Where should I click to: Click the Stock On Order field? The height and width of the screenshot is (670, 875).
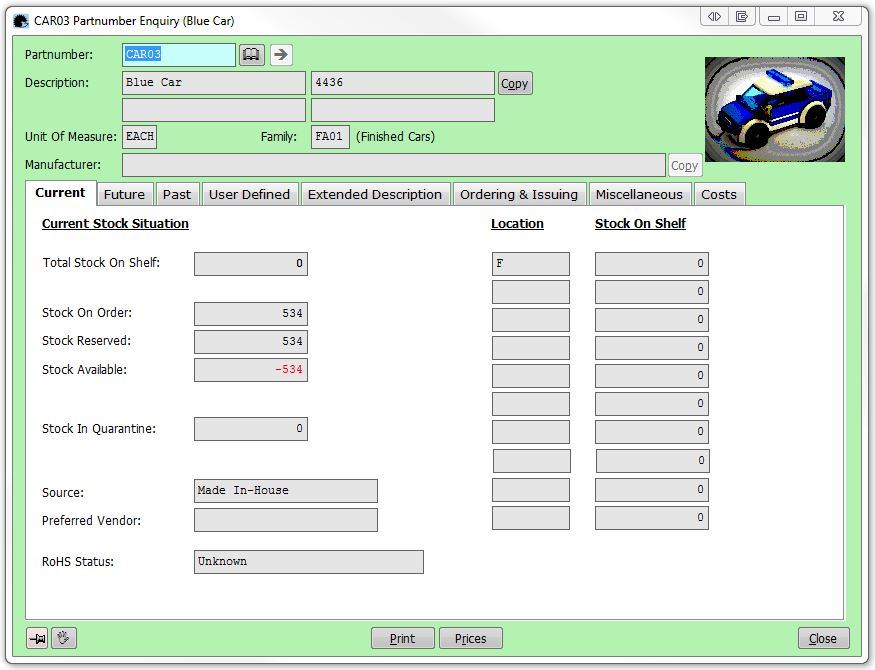251,314
